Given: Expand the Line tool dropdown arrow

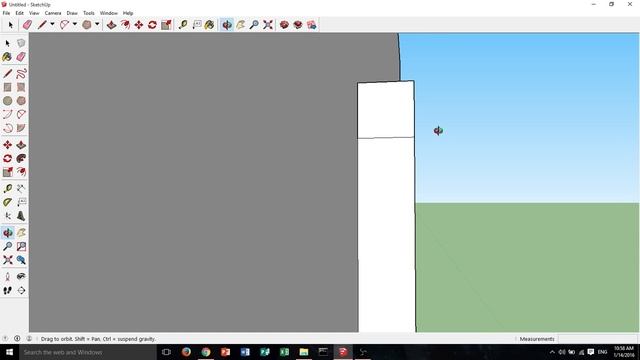Looking at the screenshot, I should pyautogui.click(x=52, y=24).
